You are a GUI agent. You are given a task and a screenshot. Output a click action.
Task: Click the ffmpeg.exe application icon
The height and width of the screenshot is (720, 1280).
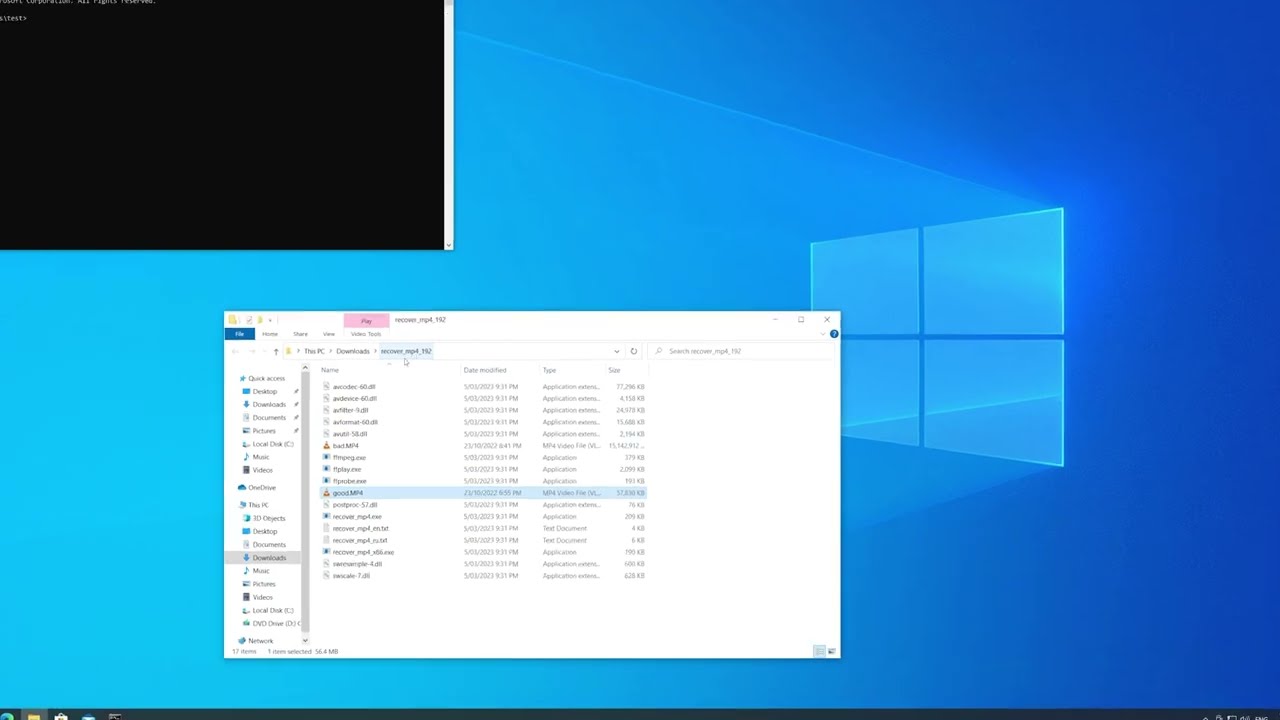coord(326,458)
